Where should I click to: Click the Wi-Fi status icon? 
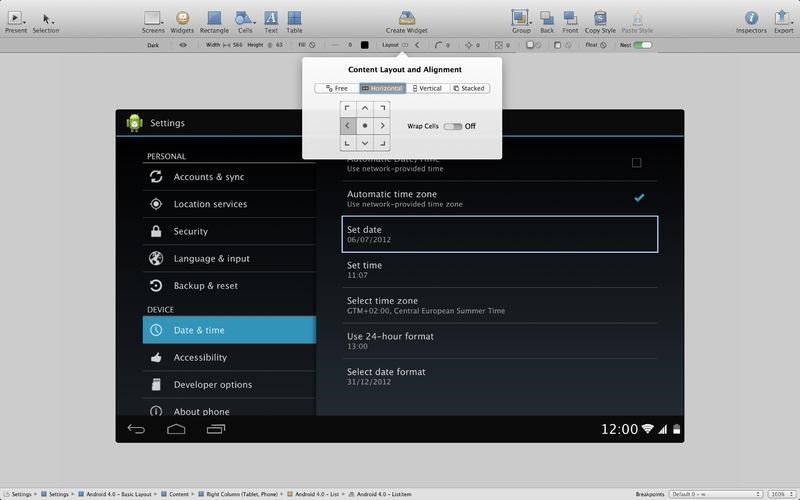(x=648, y=429)
